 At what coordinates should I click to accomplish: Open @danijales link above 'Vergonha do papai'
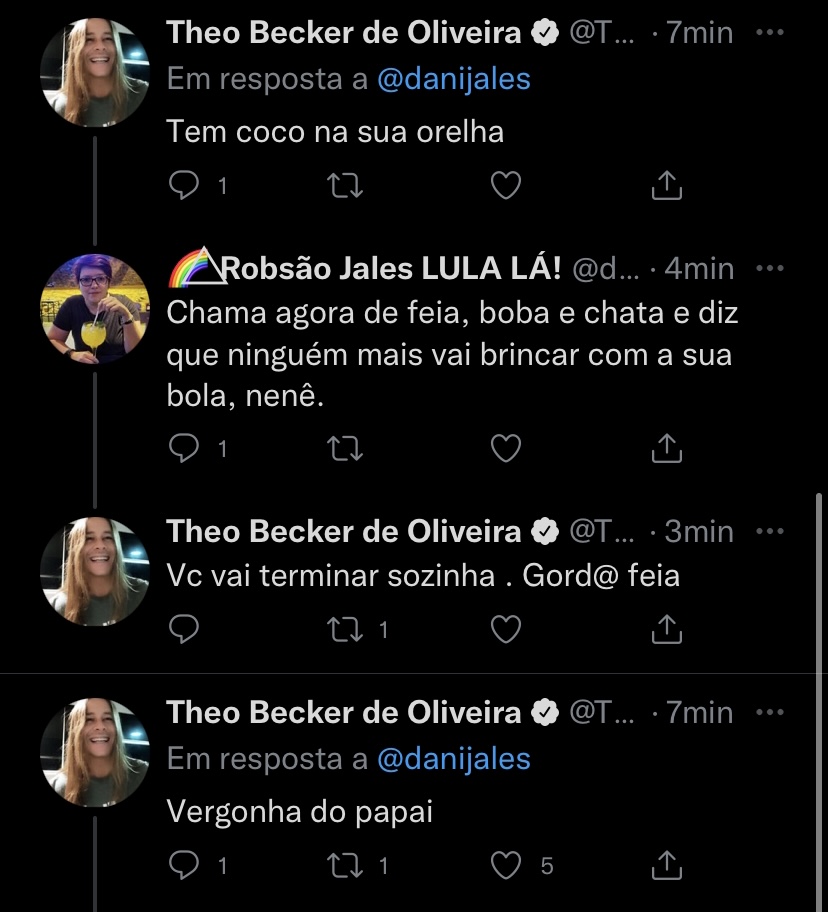pos(453,759)
